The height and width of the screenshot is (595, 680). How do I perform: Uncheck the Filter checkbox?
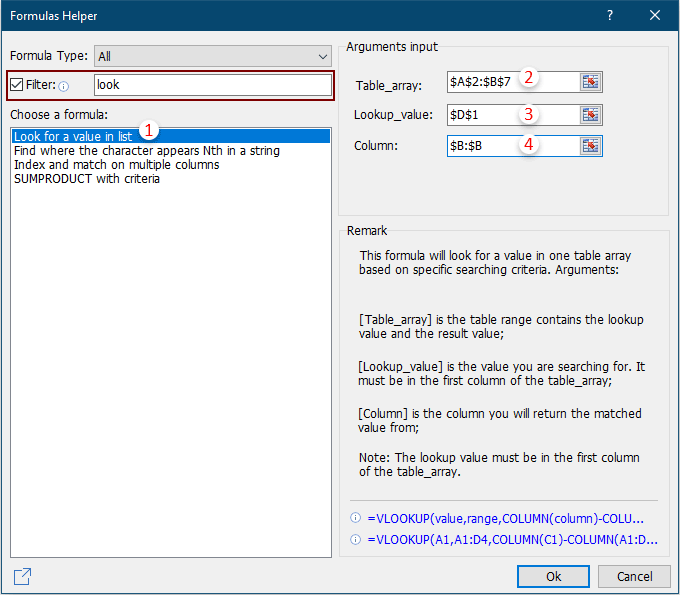coord(17,85)
